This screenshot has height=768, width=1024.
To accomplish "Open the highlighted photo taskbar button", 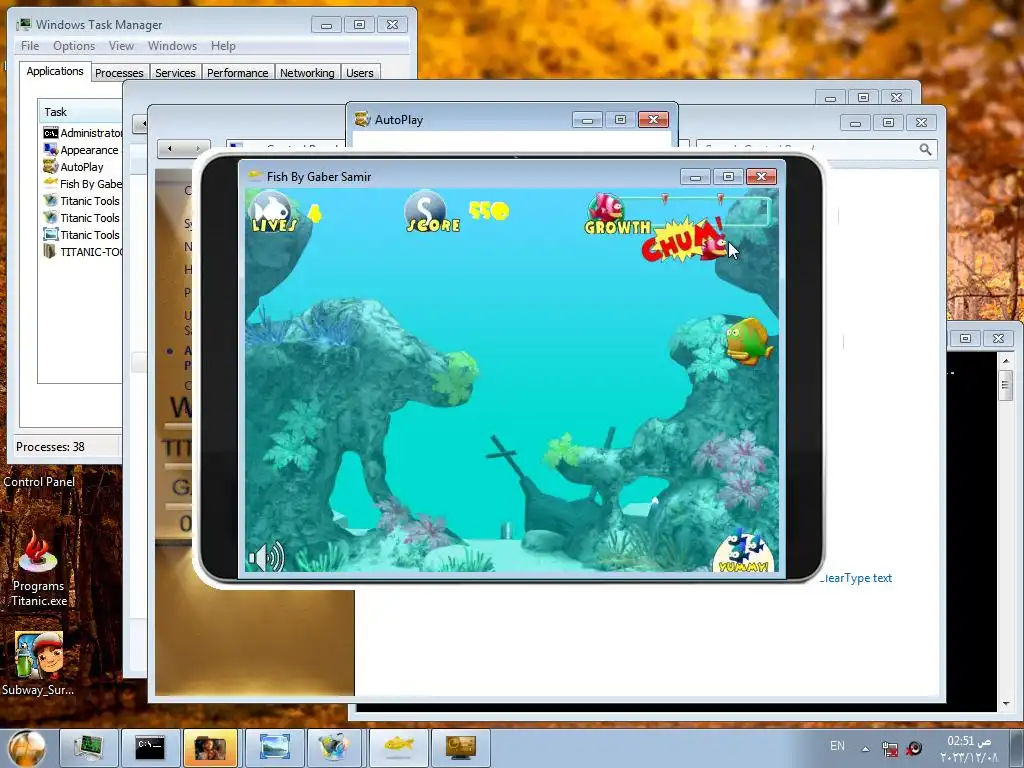I will coord(210,748).
